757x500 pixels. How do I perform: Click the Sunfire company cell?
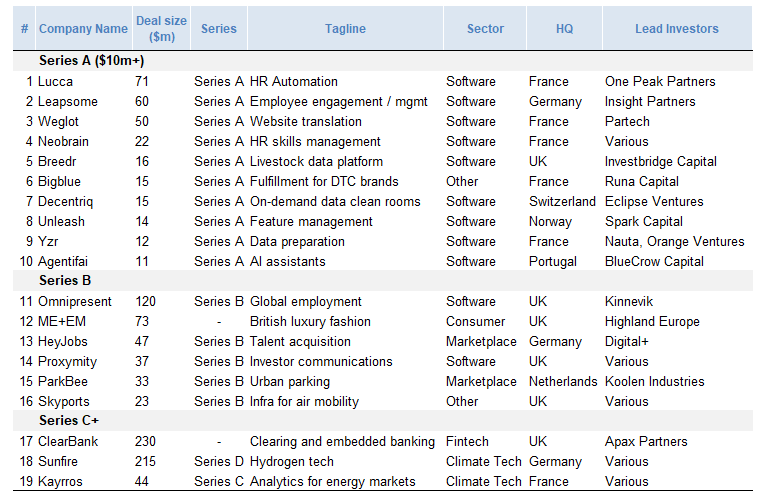57,462
